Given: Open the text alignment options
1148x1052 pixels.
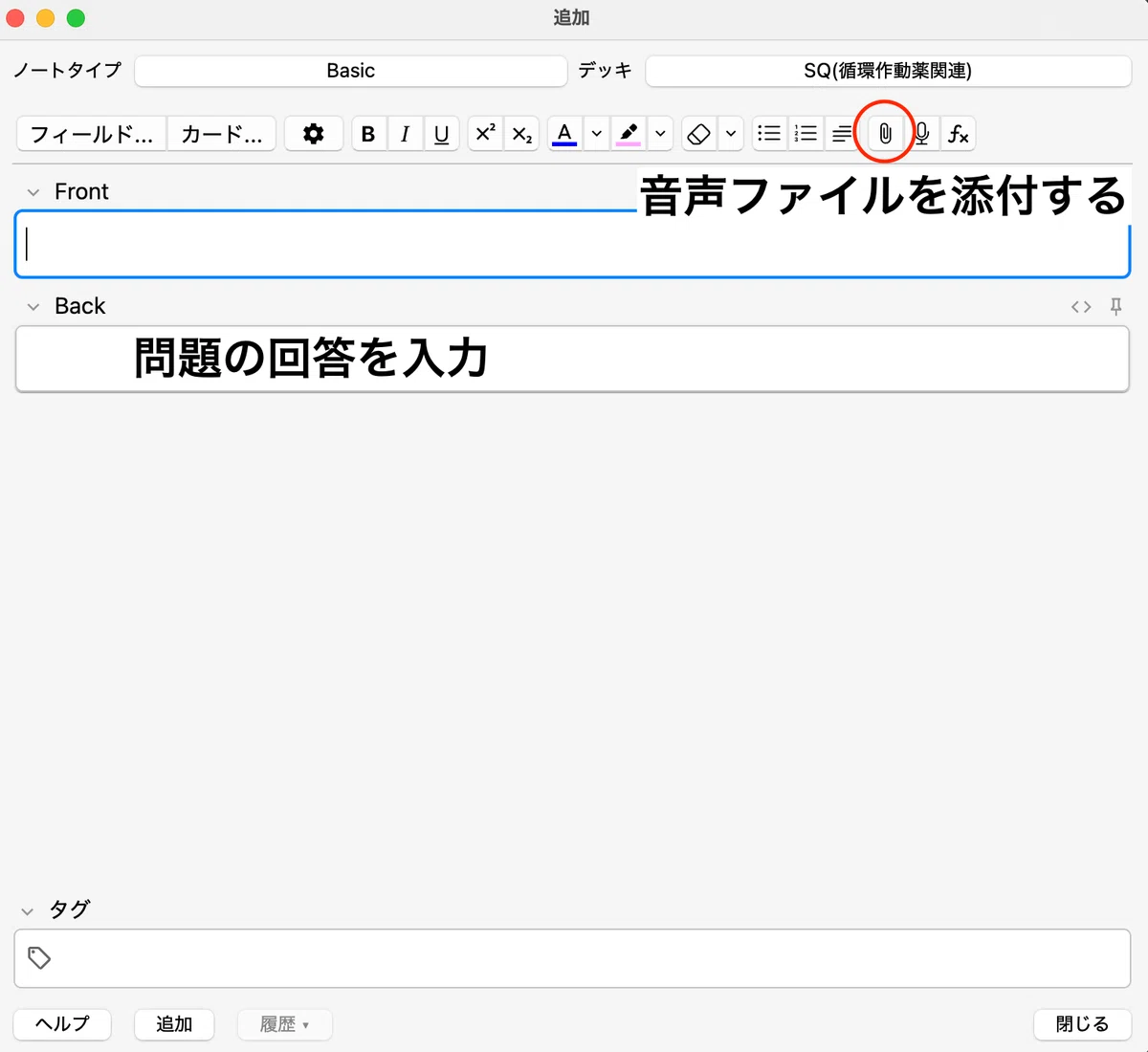Looking at the screenshot, I should pyautogui.click(x=841, y=134).
